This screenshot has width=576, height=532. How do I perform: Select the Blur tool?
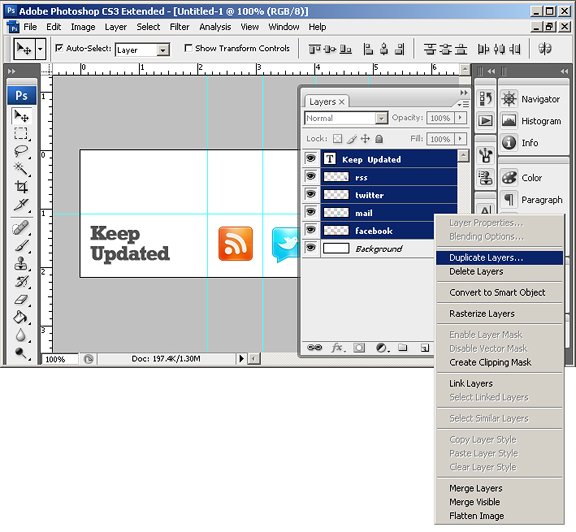(x=21, y=335)
